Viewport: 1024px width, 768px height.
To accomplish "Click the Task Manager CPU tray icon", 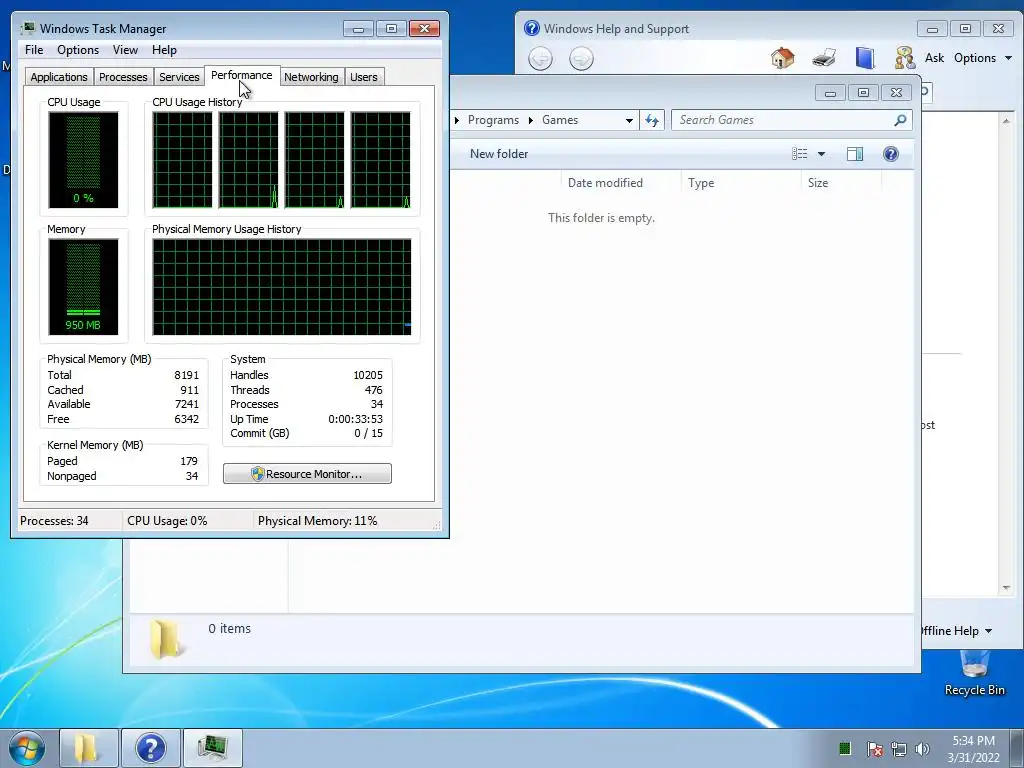I will click(844, 748).
